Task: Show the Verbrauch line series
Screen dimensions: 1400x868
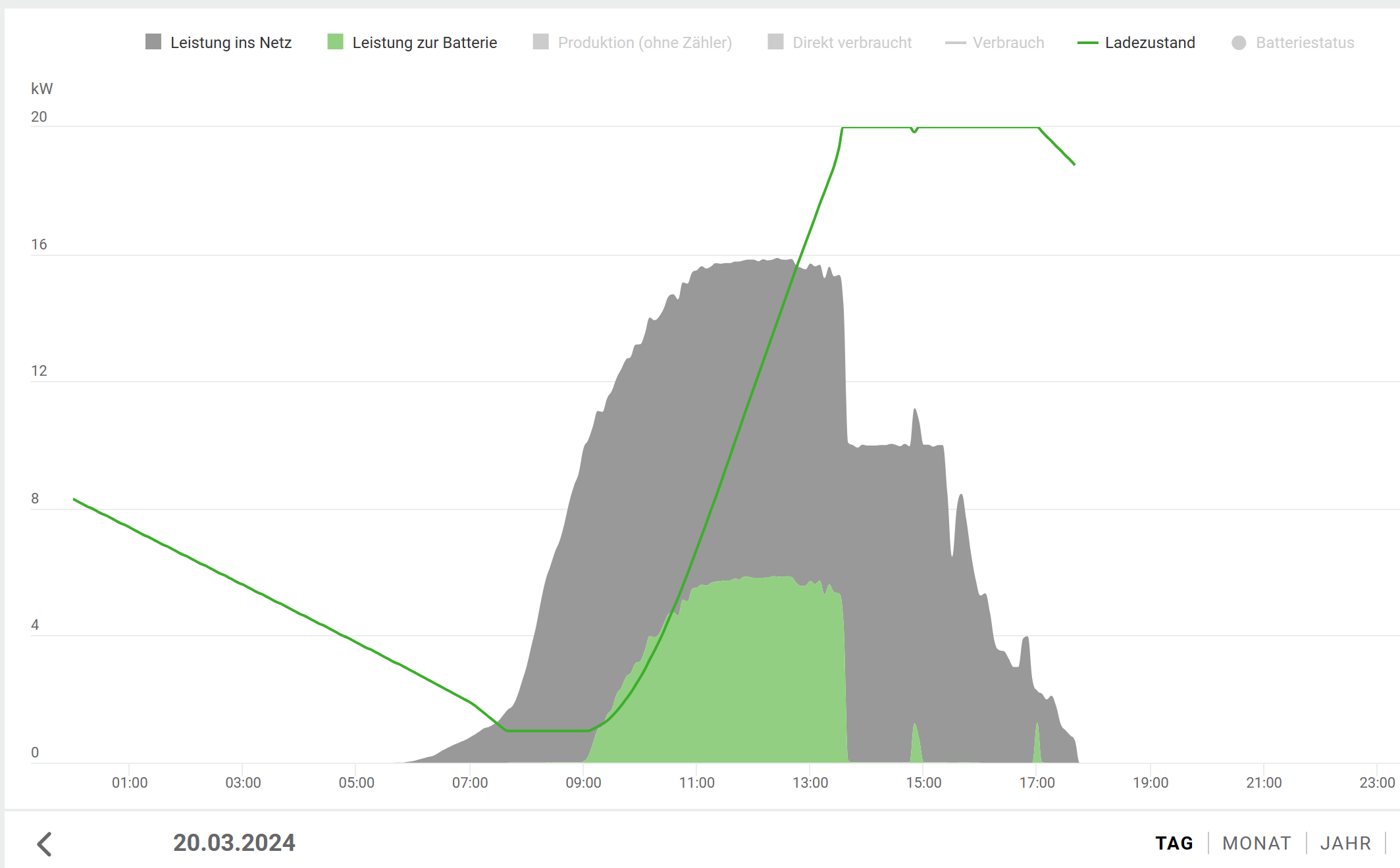Action: [1008, 43]
